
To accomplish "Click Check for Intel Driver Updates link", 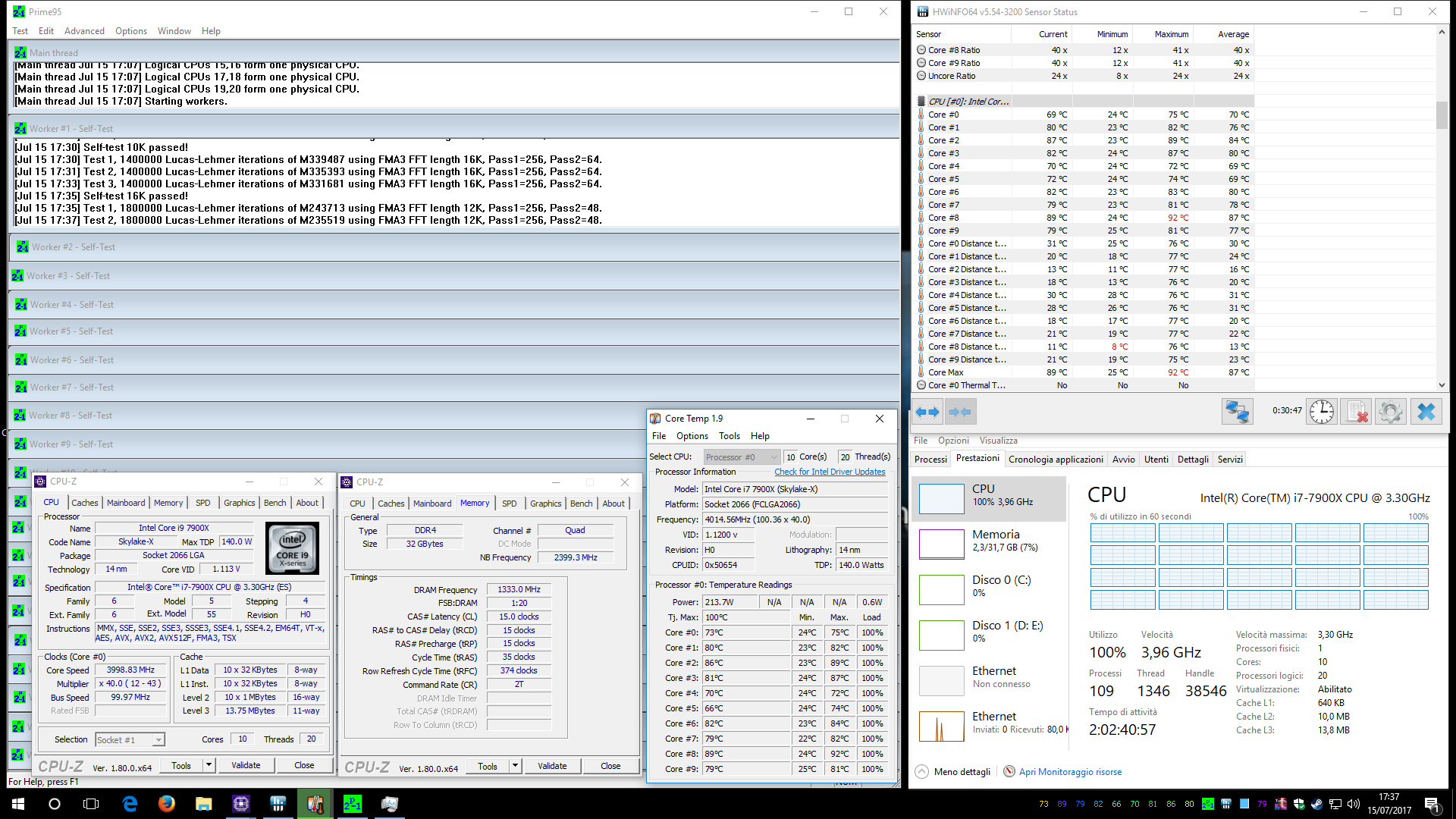I will [830, 472].
